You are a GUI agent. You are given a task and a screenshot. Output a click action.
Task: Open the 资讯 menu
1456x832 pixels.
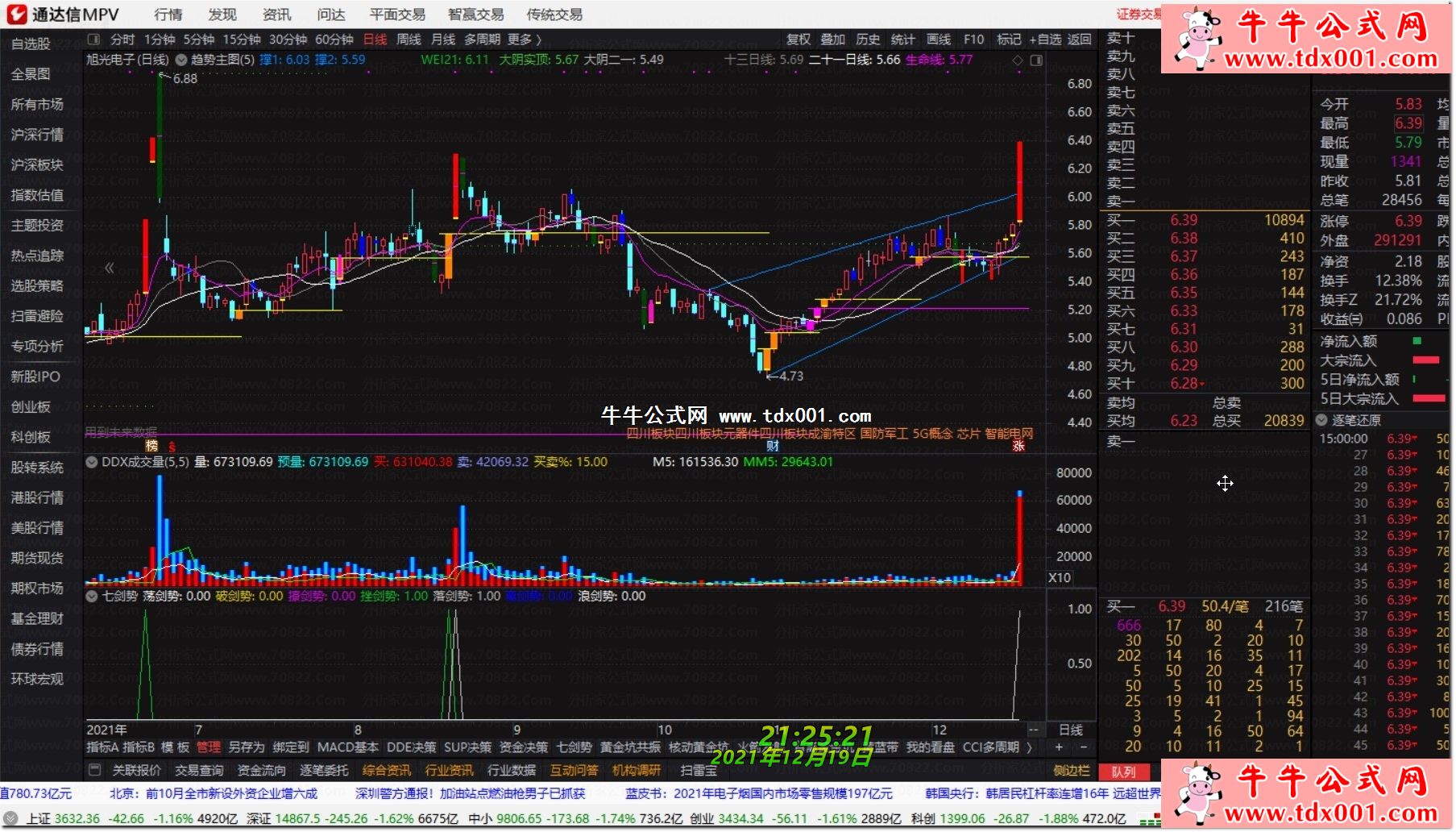pyautogui.click(x=276, y=15)
